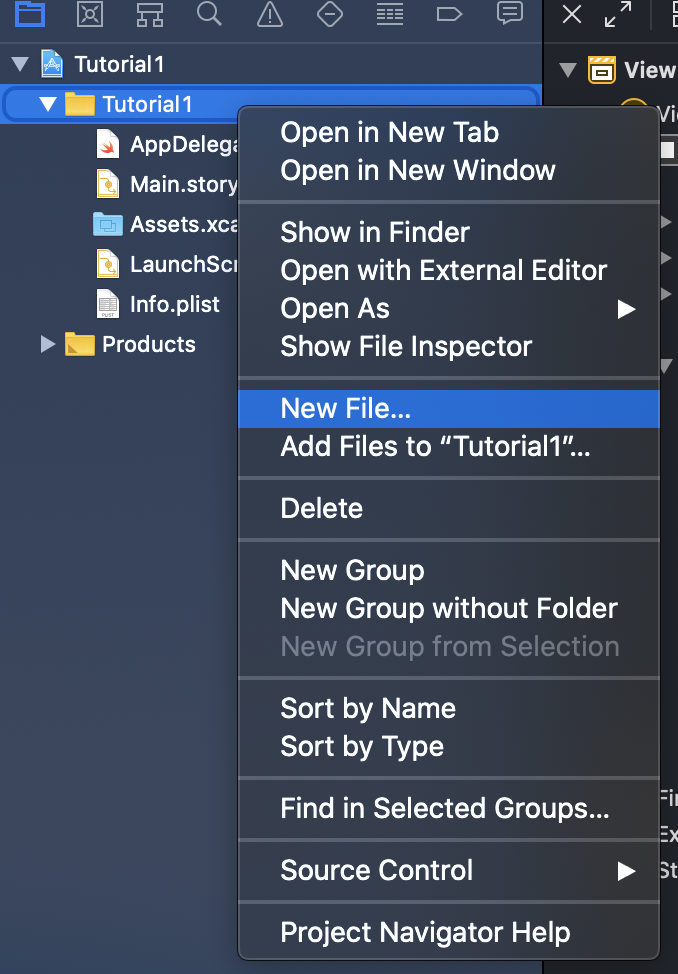Viewport: 678px width, 974px height.
Task: Click the AppDelegate Swift file icon
Action: pos(108,144)
